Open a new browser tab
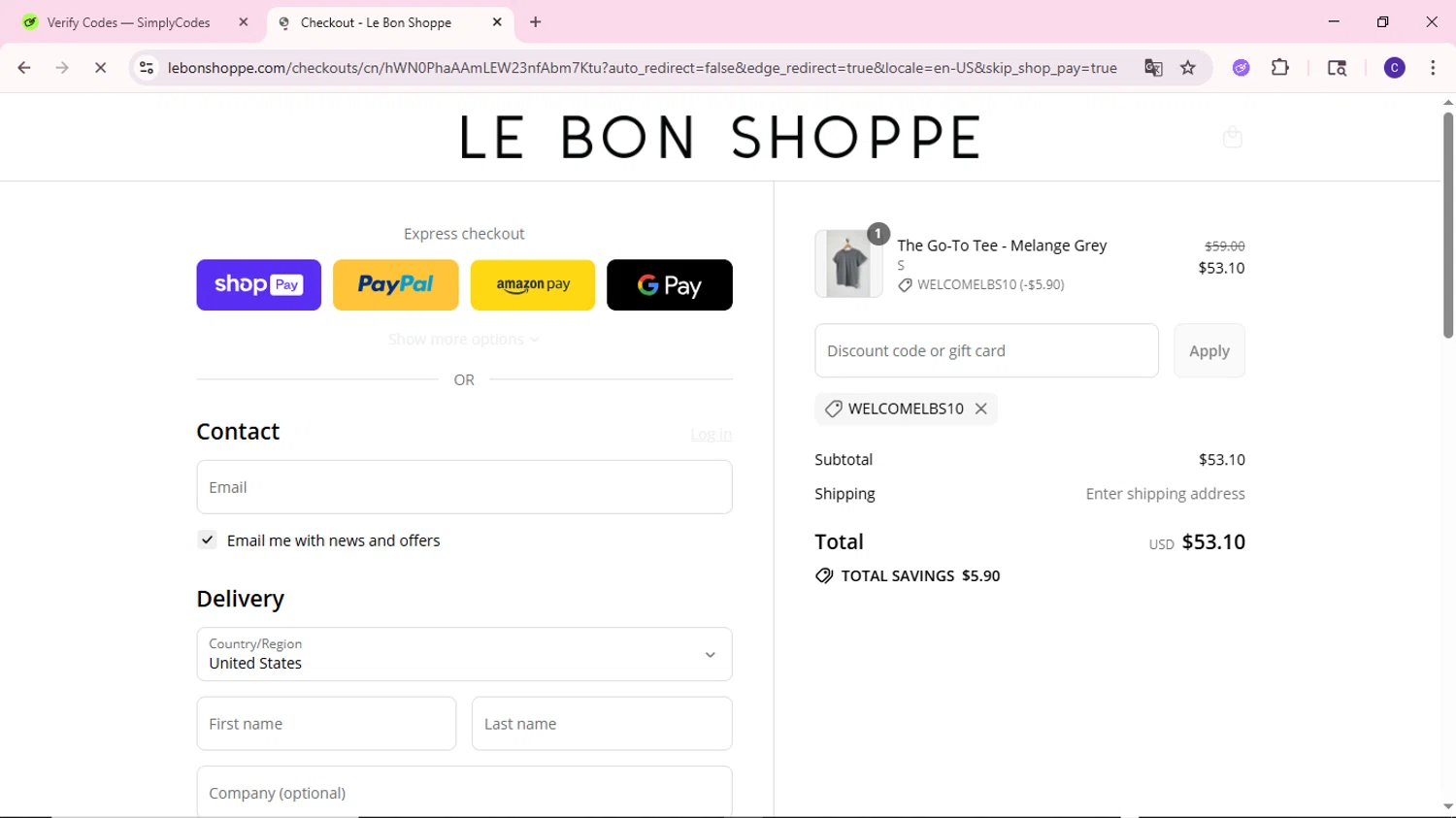 pyautogui.click(x=536, y=22)
